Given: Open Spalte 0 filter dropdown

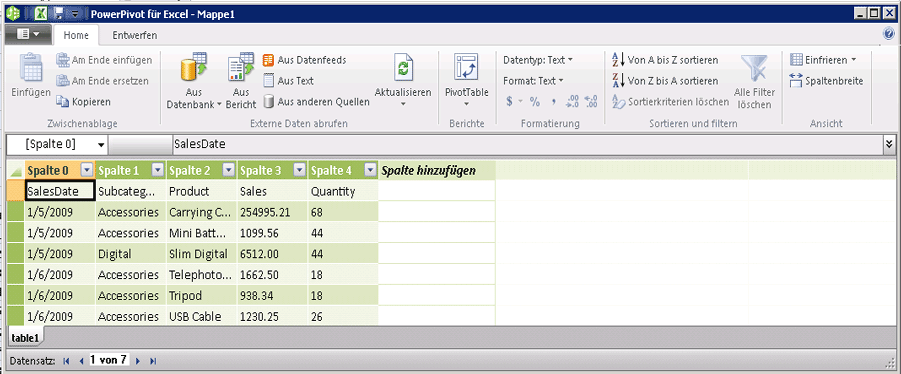Looking at the screenshot, I should 86,170.
